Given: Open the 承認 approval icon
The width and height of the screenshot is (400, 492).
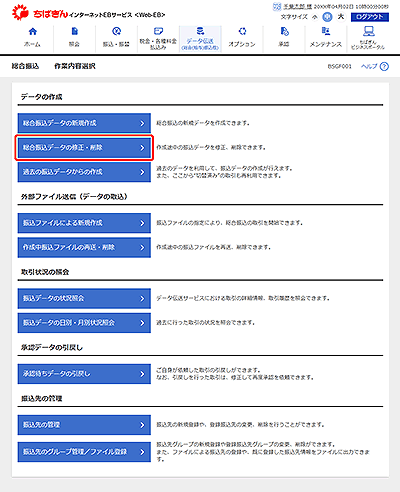Looking at the screenshot, I should [x=284, y=32].
